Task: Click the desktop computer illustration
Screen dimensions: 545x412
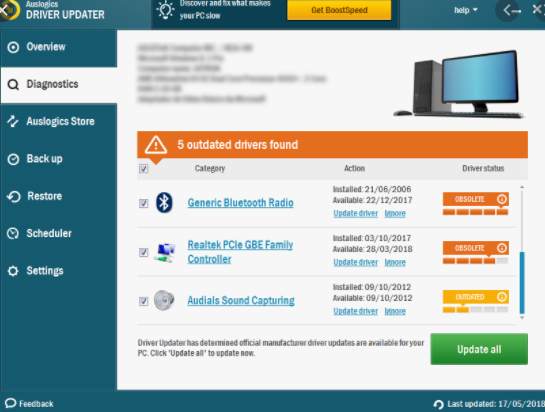Action: [x=459, y=84]
